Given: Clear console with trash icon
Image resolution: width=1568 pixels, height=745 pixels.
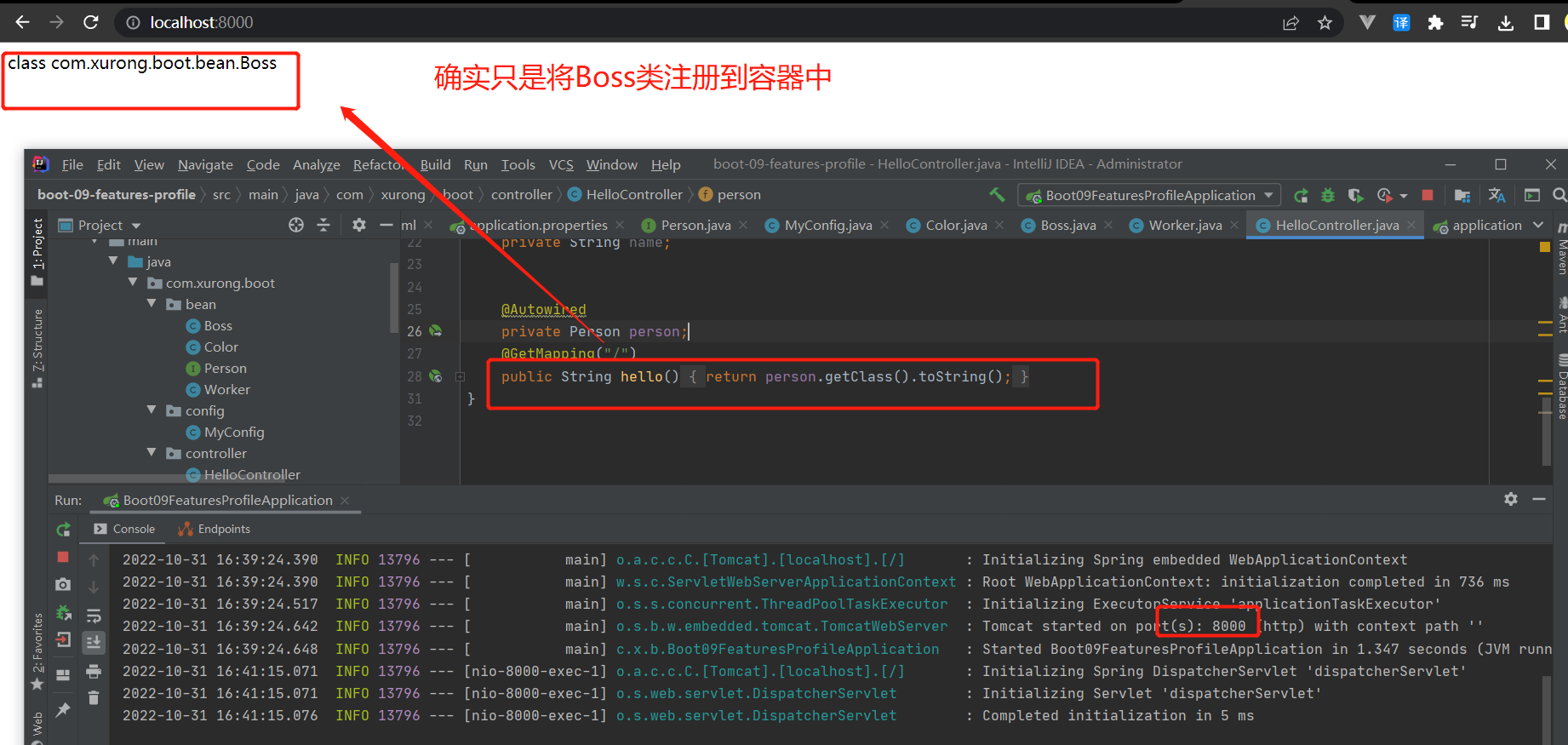Looking at the screenshot, I should [x=94, y=698].
